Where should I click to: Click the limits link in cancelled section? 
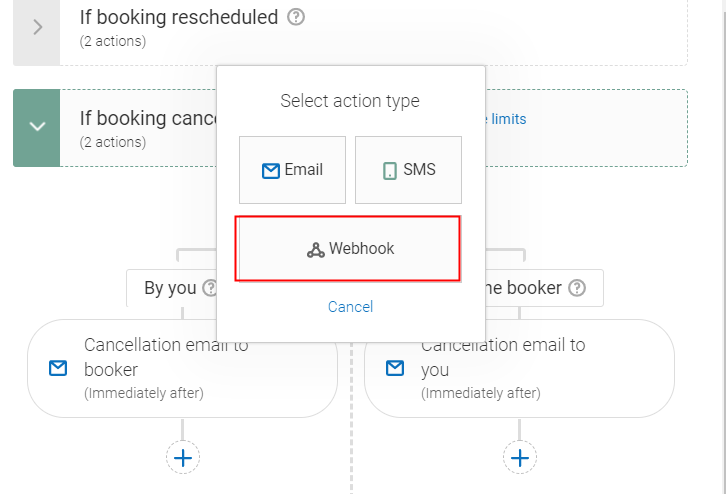(x=507, y=119)
